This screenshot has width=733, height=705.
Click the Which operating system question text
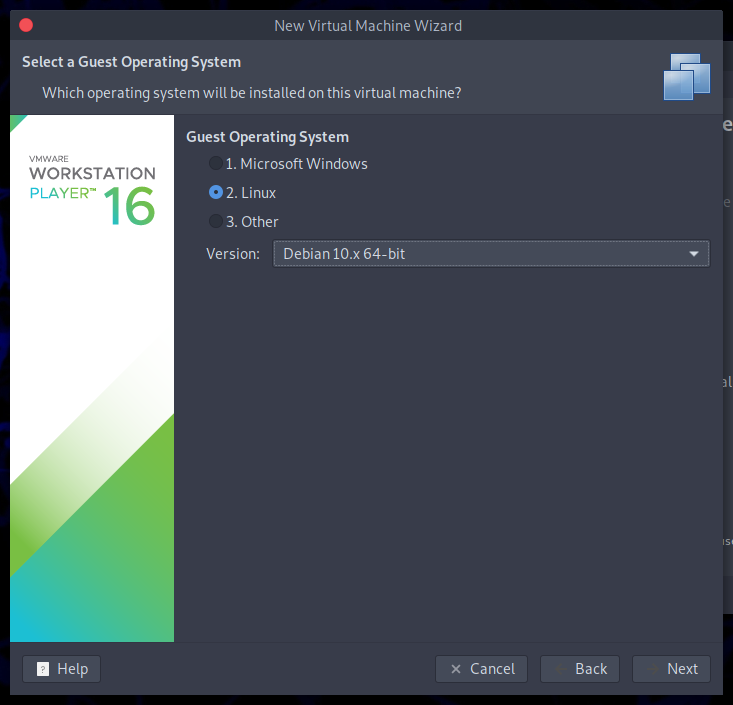(251, 92)
